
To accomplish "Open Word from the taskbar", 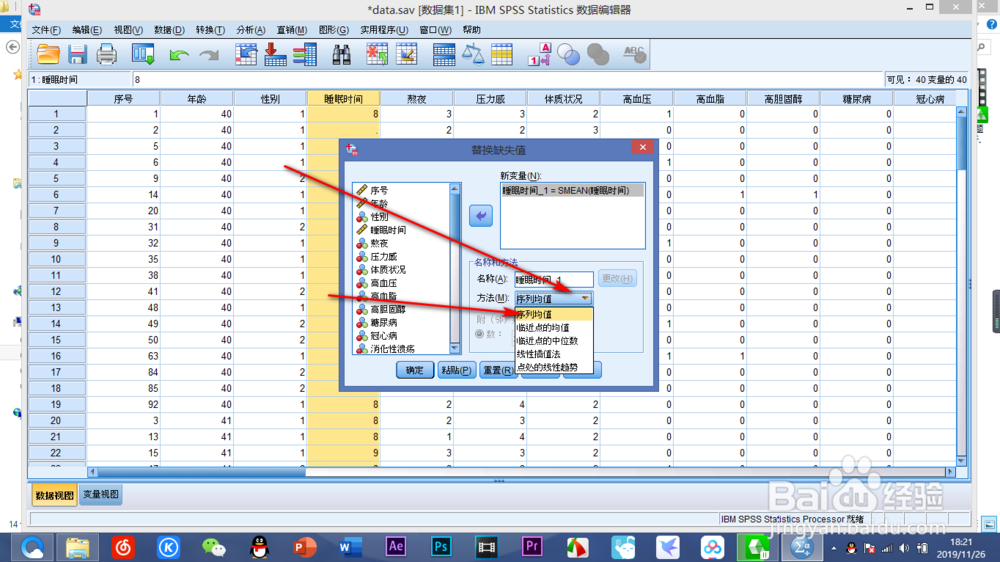I will coord(350,547).
